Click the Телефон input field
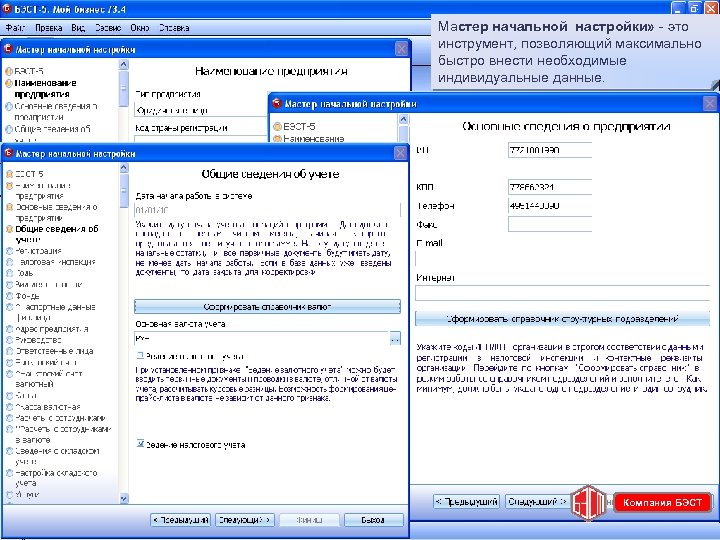 550,206
